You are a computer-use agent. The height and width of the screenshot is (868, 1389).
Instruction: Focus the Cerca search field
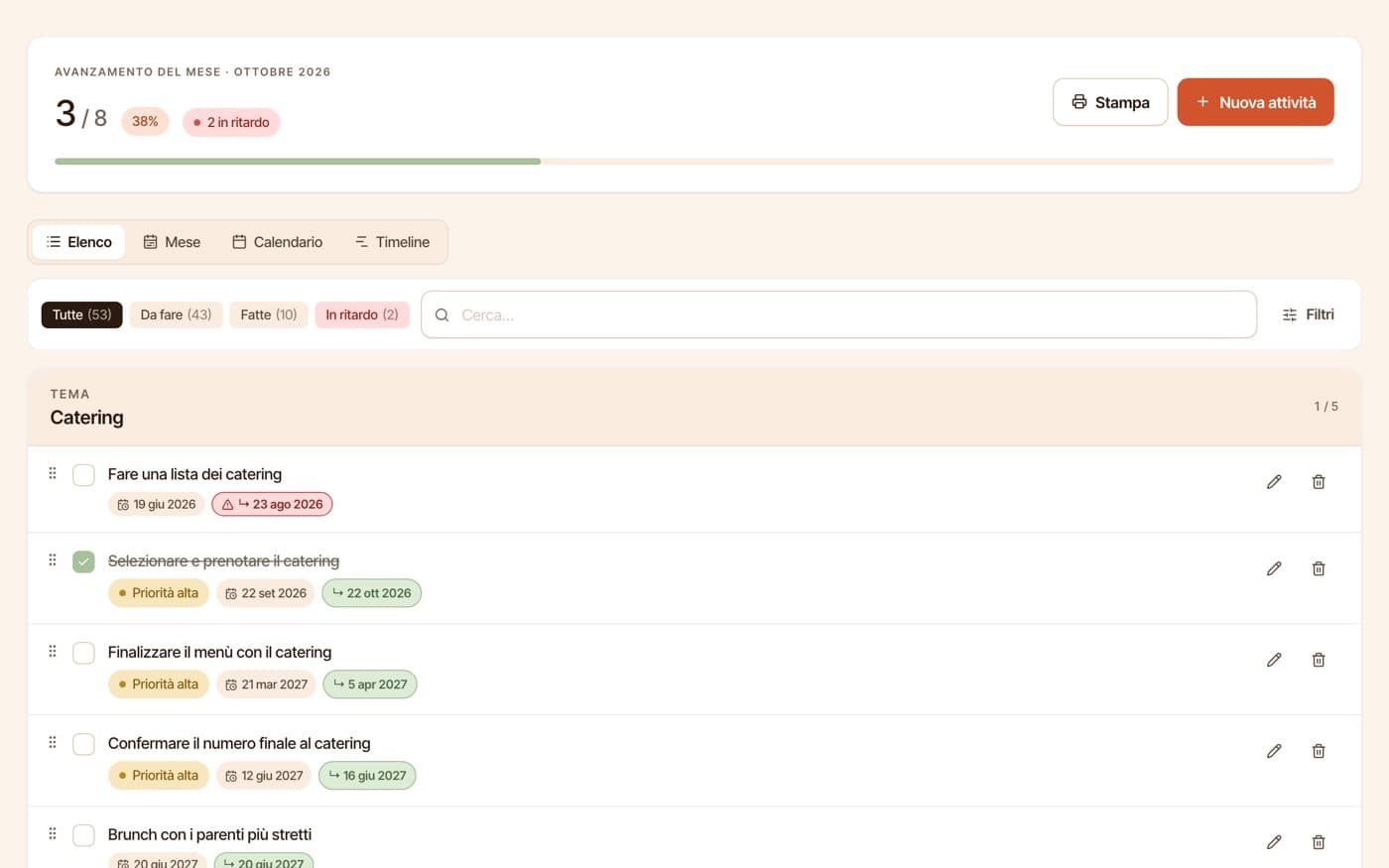[x=838, y=314]
